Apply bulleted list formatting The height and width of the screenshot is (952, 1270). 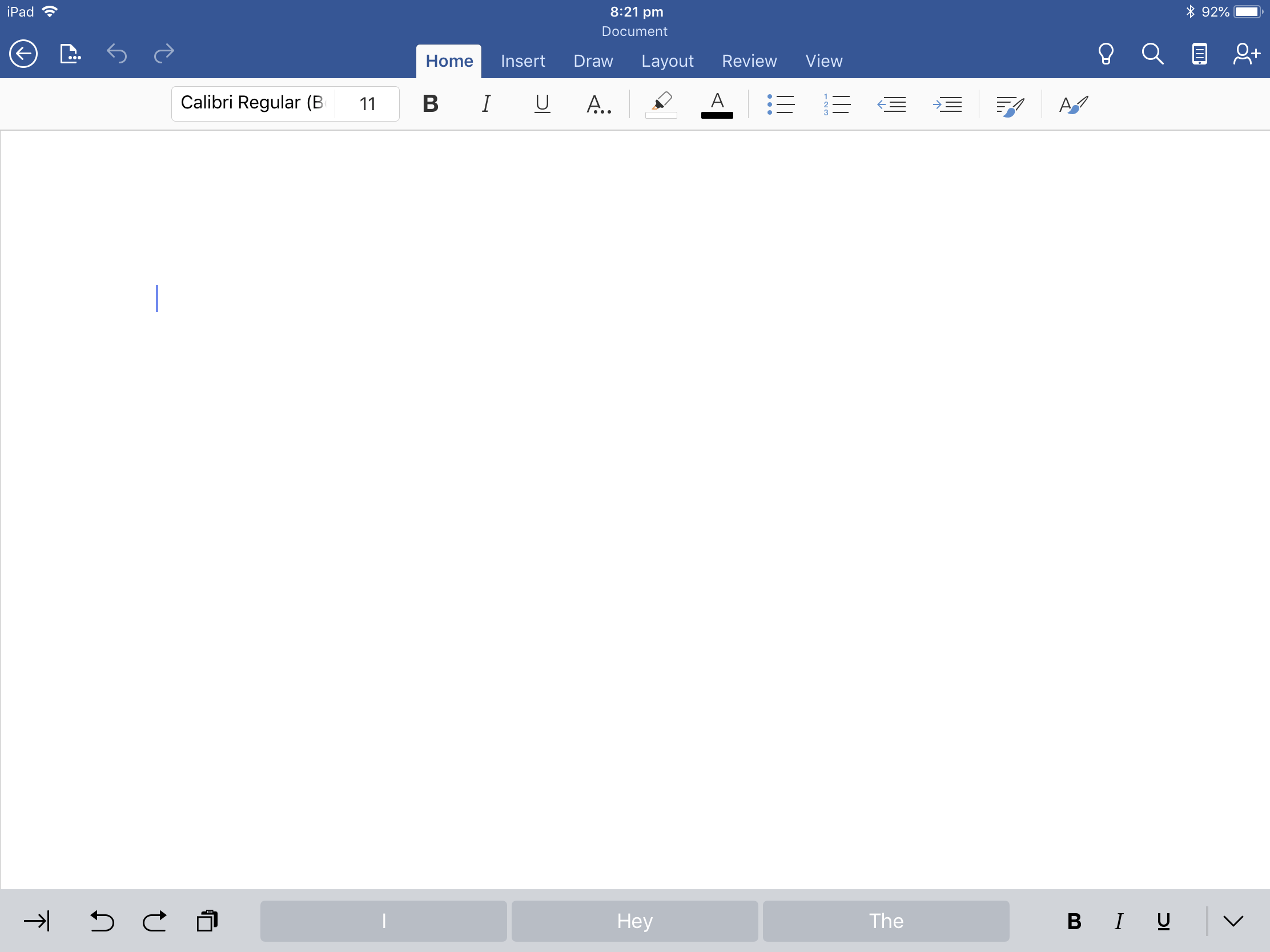pos(781,104)
